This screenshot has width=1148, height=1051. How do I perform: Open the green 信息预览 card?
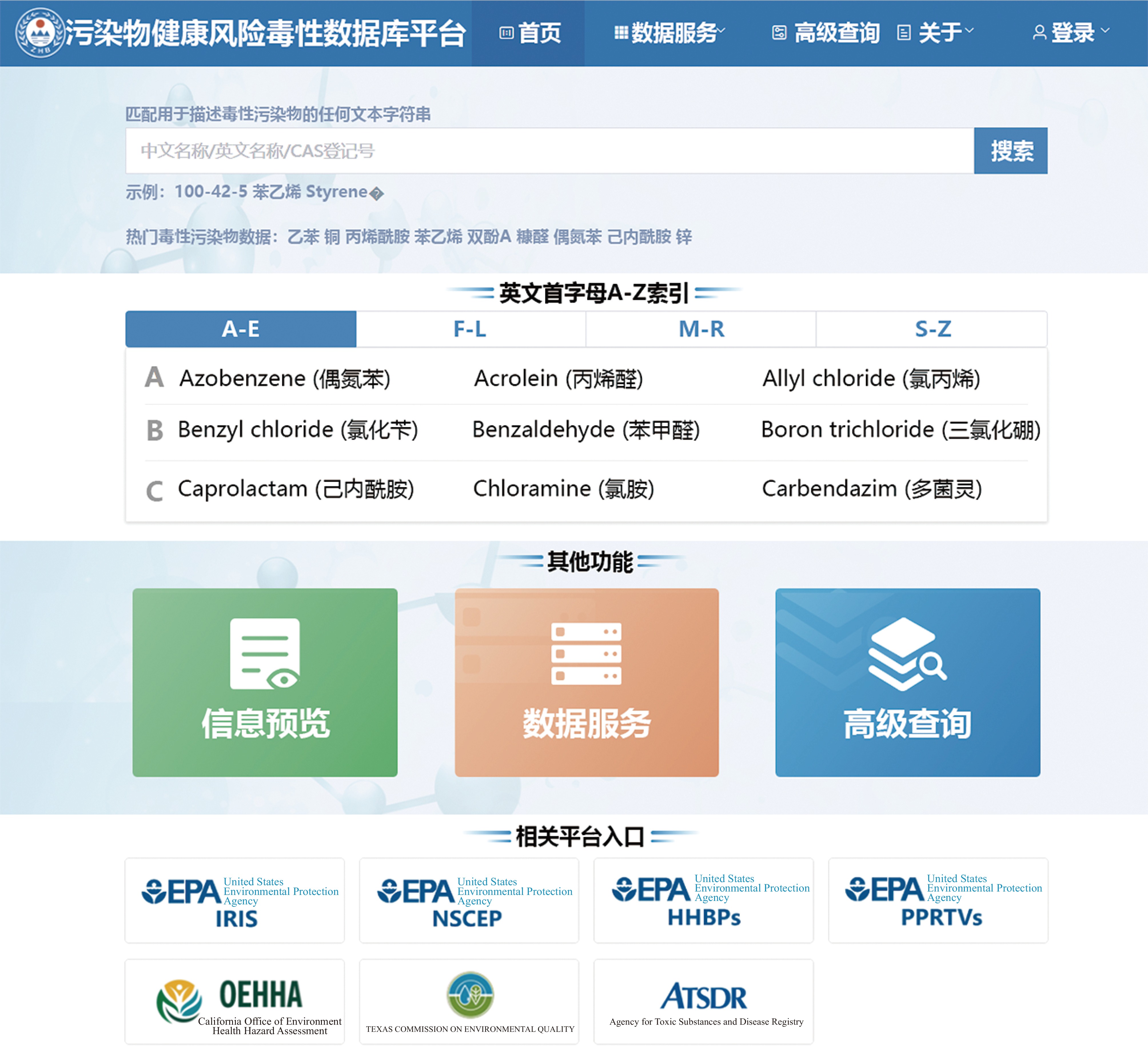point(265,682)
